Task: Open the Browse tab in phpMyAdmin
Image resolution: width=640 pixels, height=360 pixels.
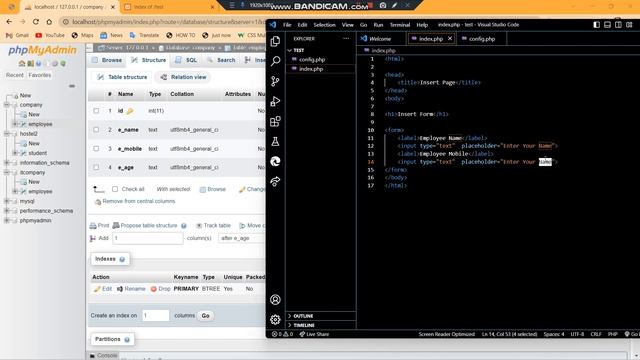Action: (107, 60)
